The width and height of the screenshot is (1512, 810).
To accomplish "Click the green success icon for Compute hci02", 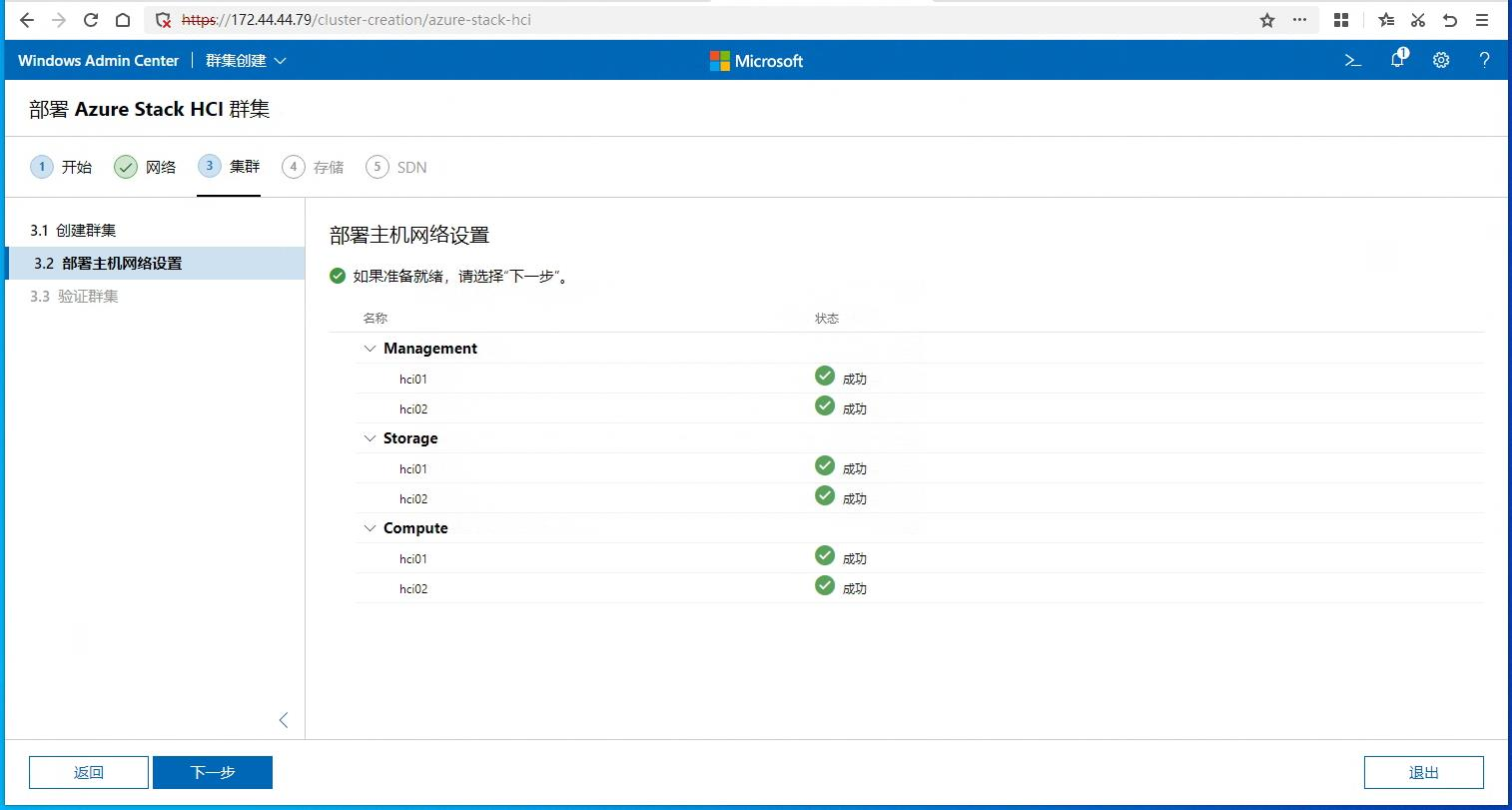I will coord(825,585).
